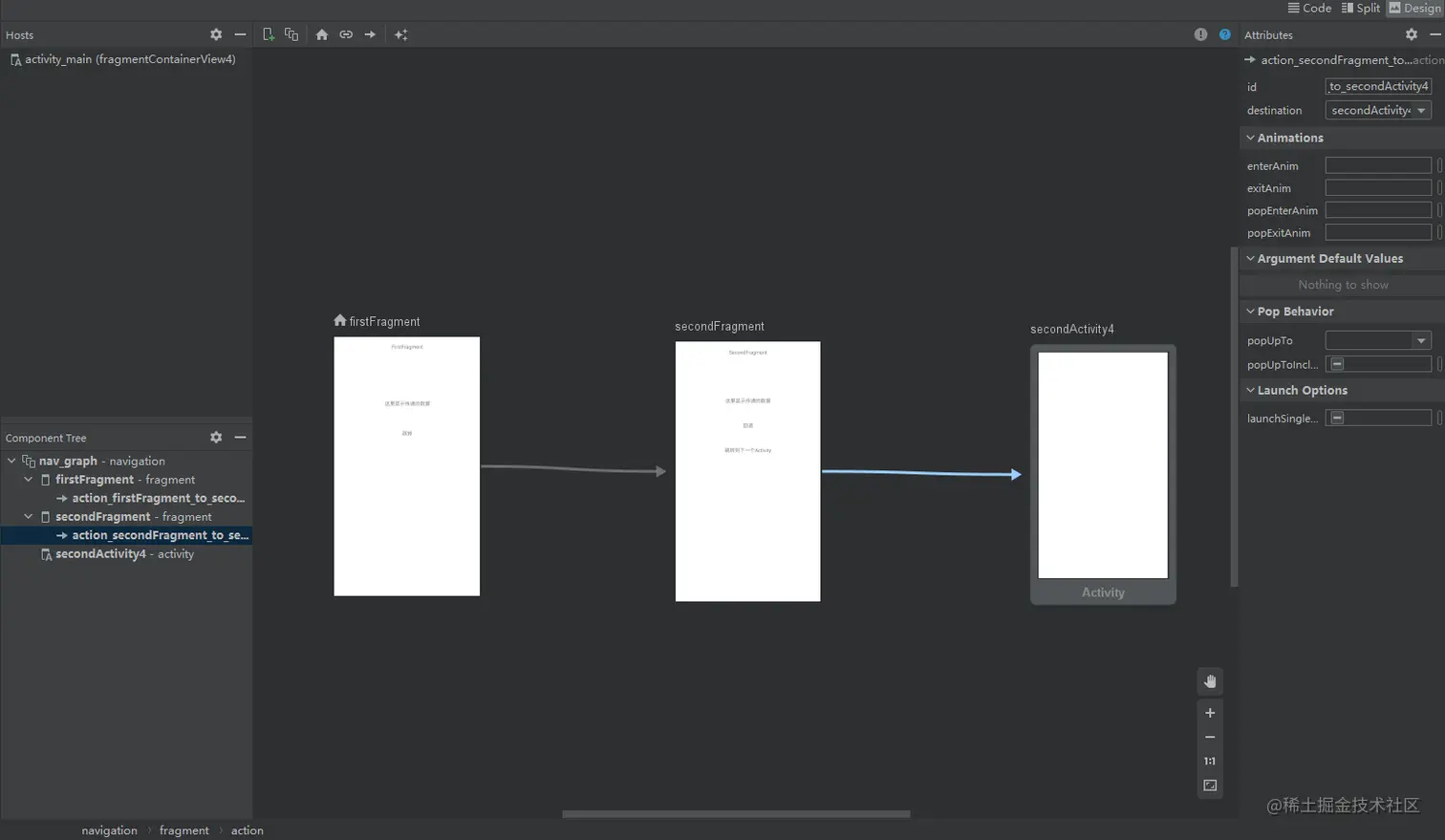1445x840 pixels.
Task: Select the secondActivity4 destination on canvas
Action: tap(1103, 474)
